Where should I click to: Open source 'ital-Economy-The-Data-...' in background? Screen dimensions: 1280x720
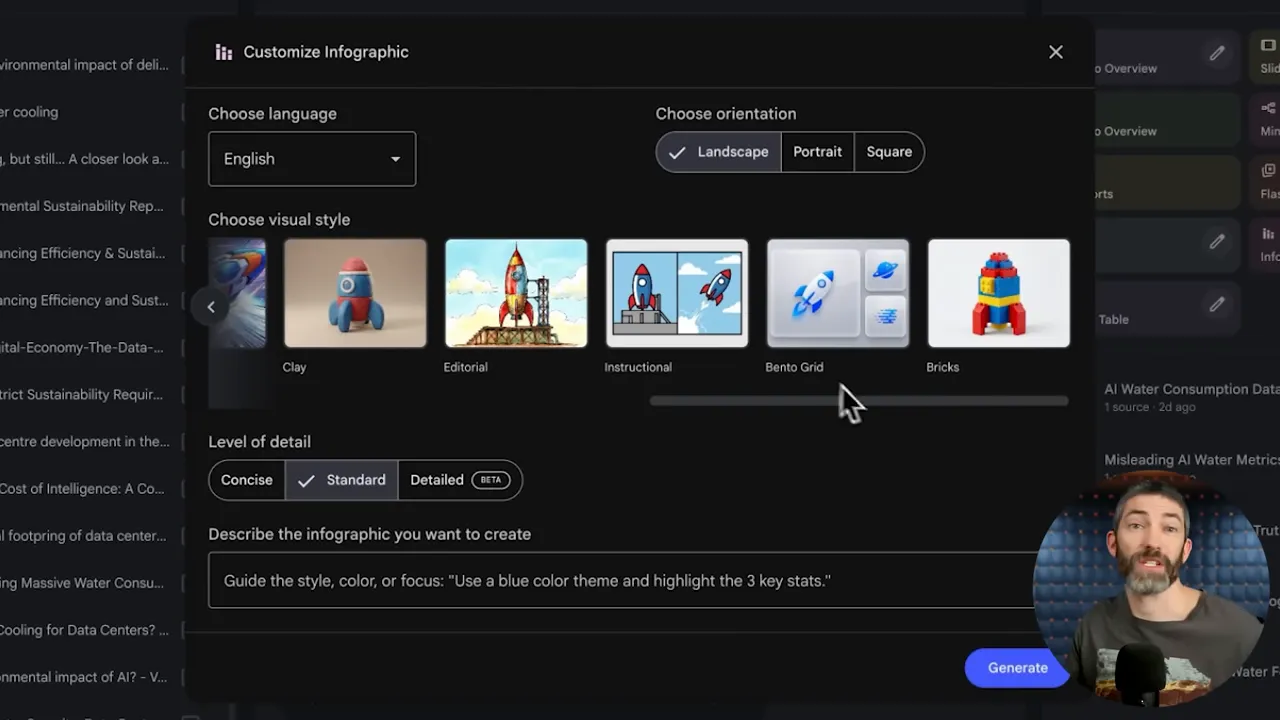82,347
